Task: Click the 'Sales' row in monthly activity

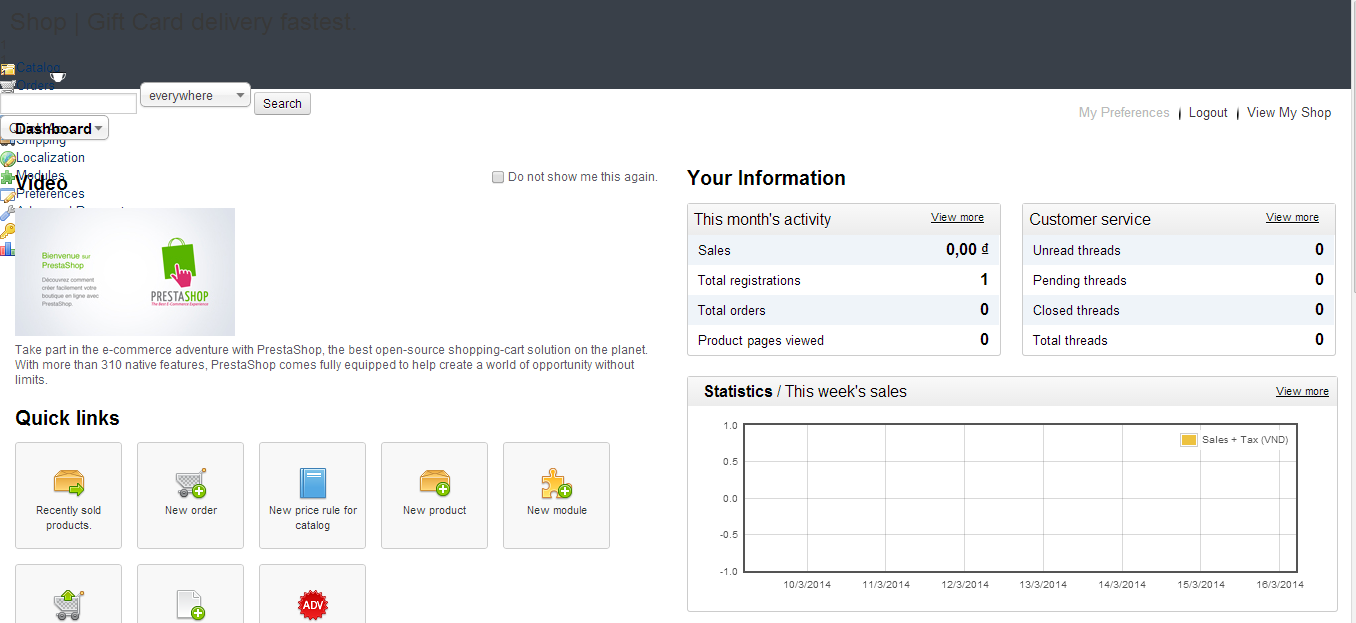Action: [x=844, y=250]
